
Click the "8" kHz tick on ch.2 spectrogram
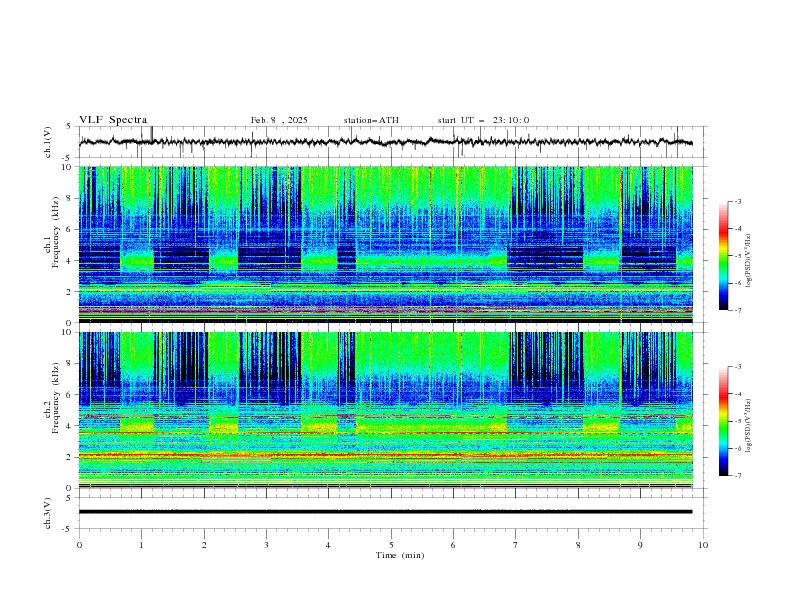tap(71, 364)
